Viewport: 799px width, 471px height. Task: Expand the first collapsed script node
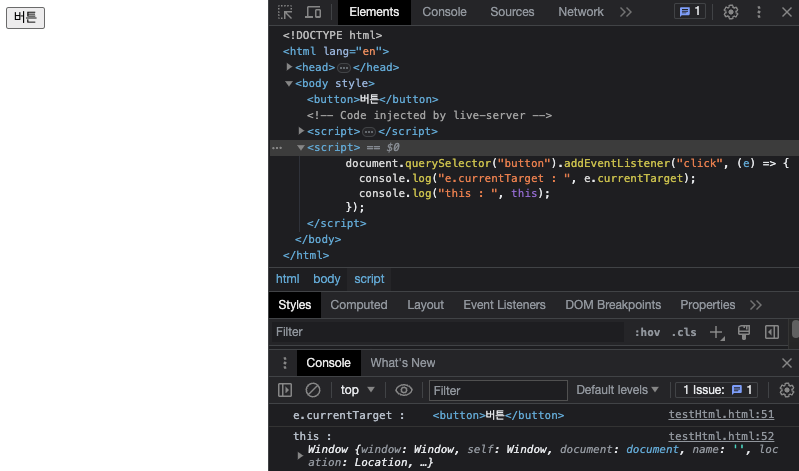[x=301, y=131]
